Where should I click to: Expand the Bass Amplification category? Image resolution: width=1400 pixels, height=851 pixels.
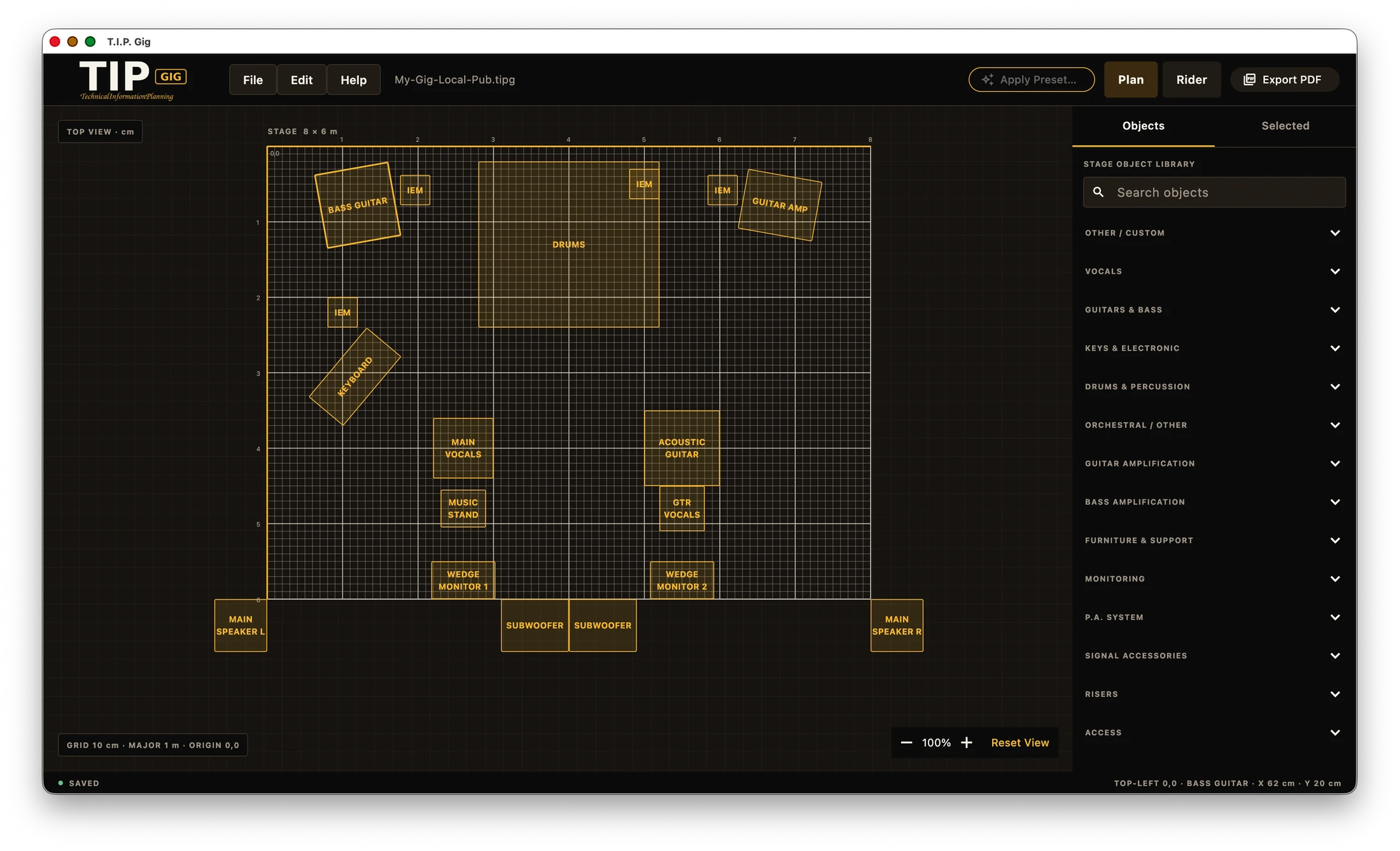click(1214, 502)
